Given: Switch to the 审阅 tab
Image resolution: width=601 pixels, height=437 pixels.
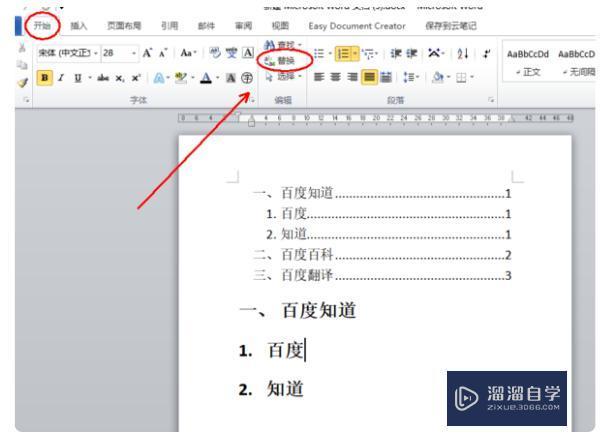Looking at the screenshot, I should click(x=243, y=26).
